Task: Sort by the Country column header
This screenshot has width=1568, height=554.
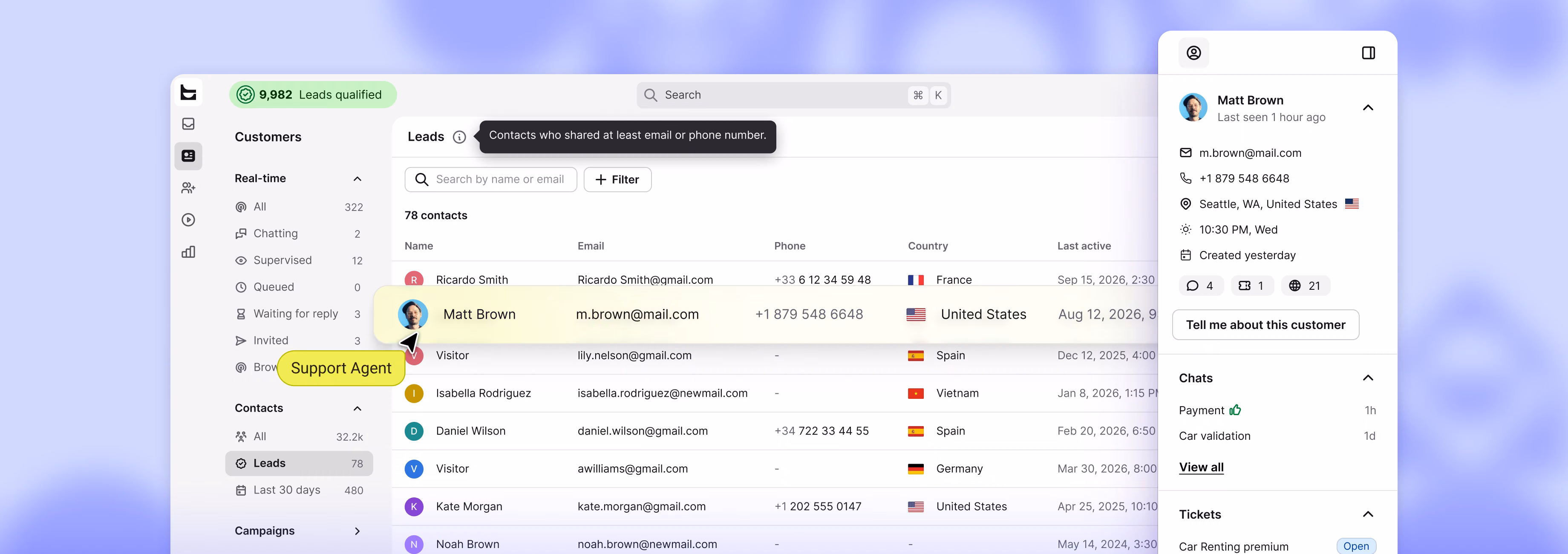Action: [x=928, y=246]
